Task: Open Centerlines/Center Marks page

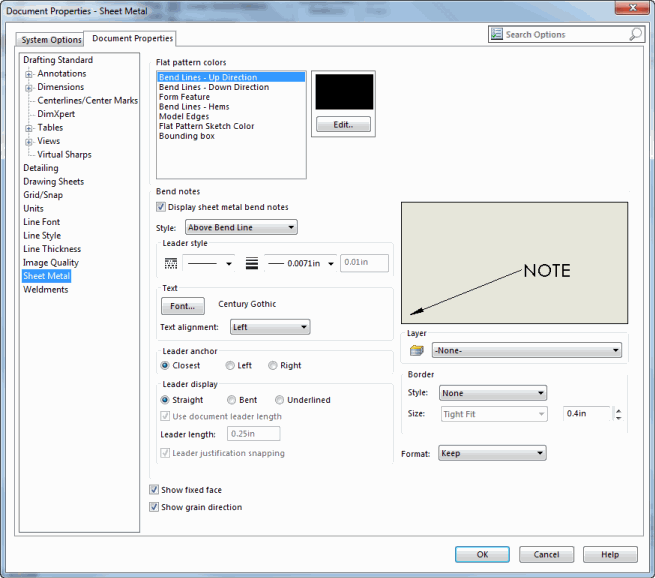Action: click(87, 100)
